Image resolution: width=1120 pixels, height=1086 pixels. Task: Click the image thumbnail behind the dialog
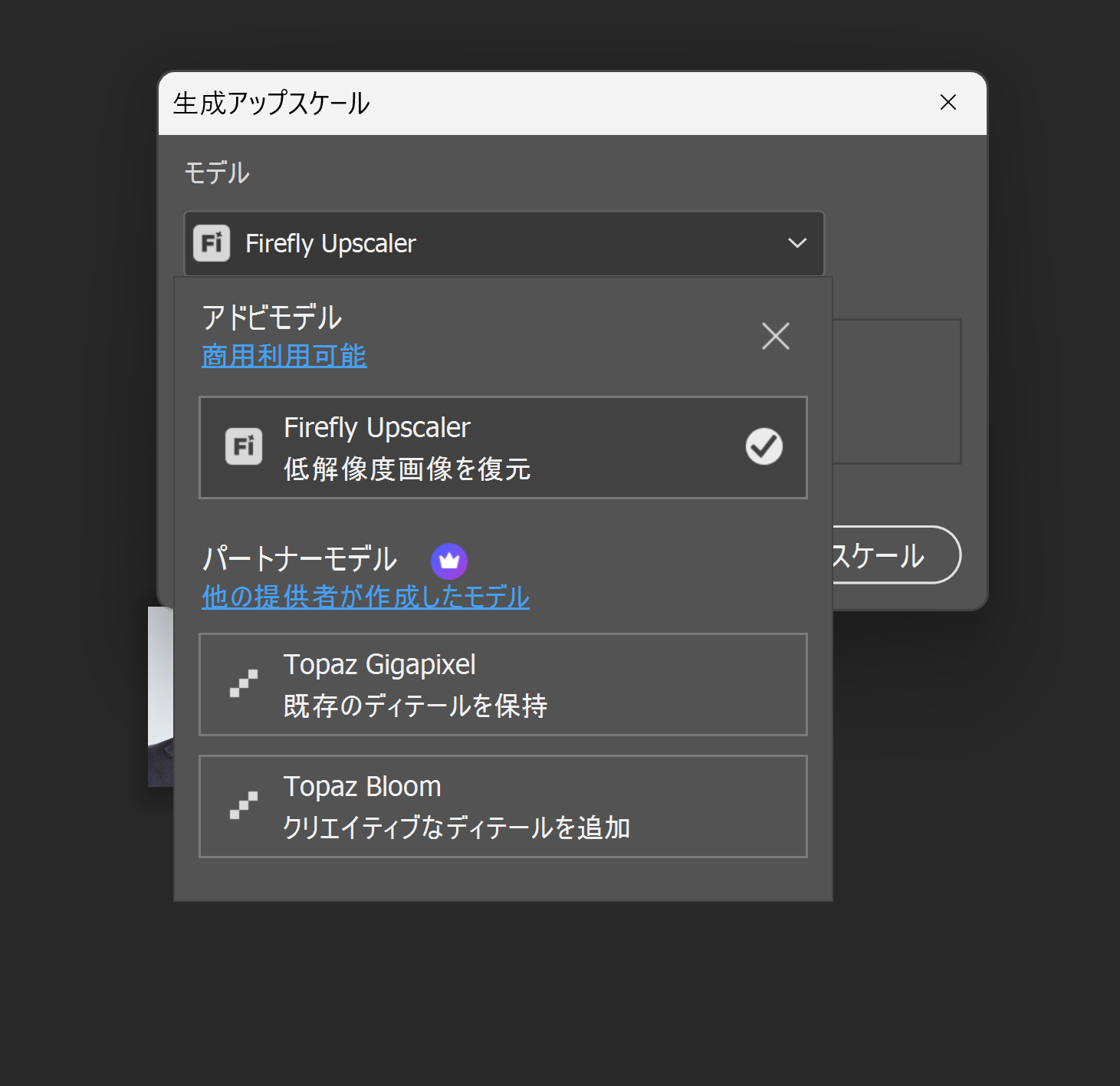point(161,696)
